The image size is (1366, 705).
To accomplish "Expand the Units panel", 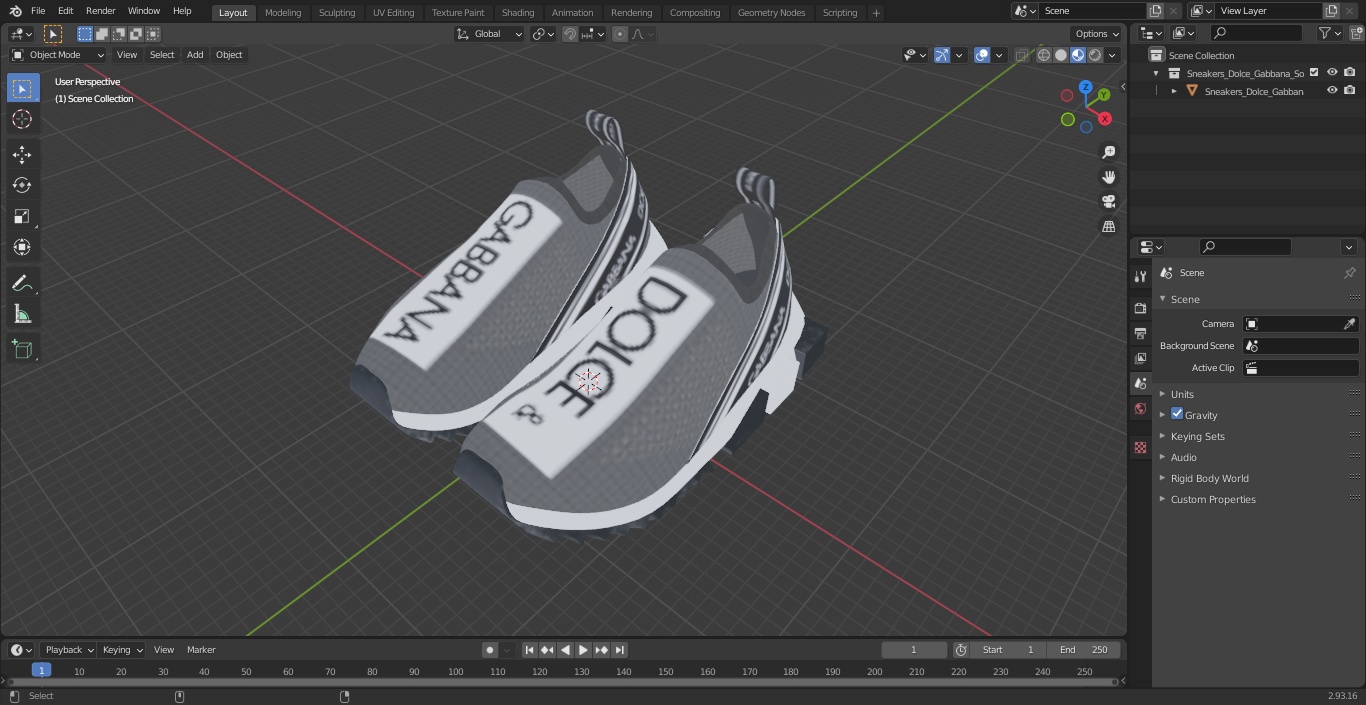I will (1182, 394).
